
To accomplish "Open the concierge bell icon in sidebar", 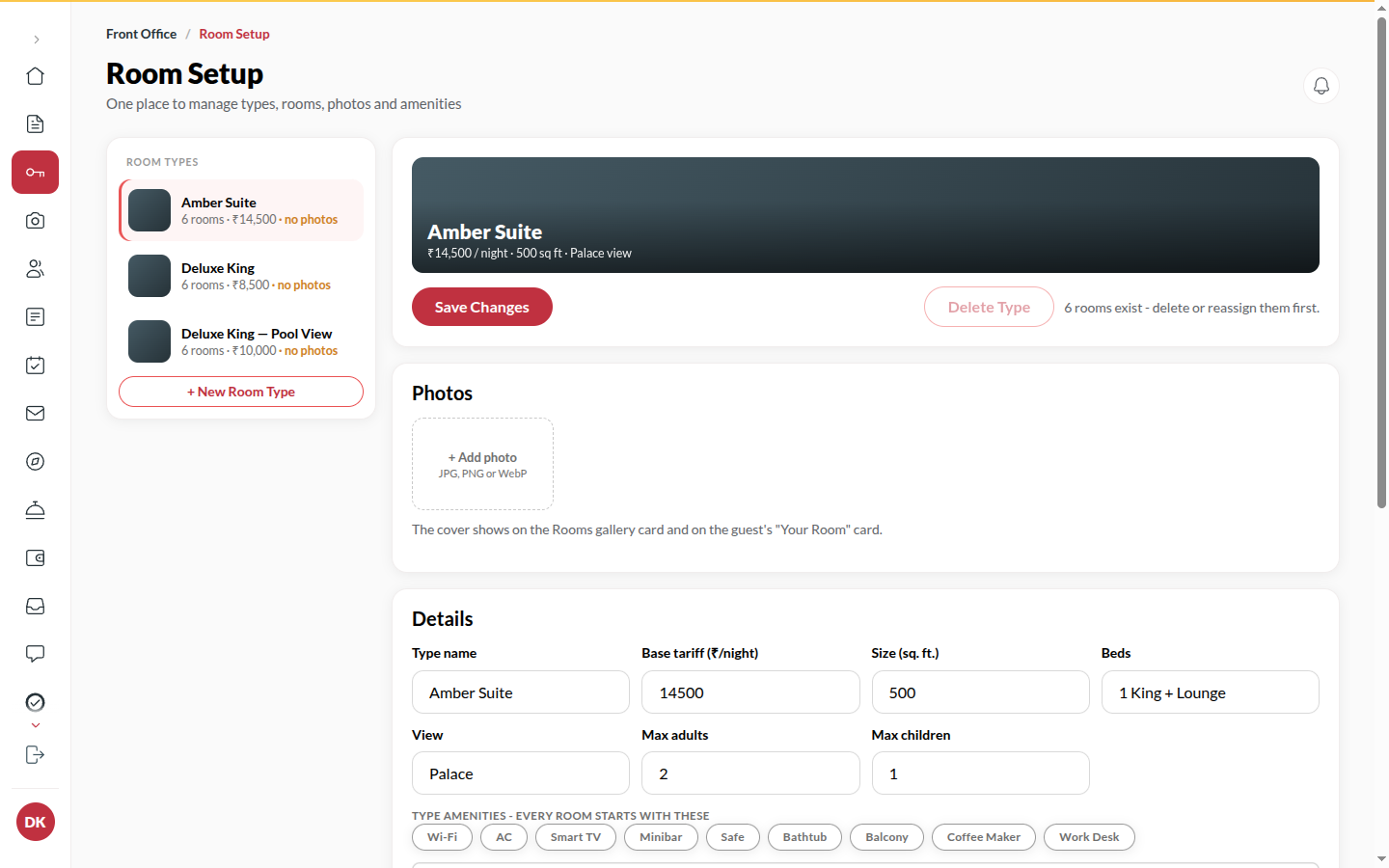I will coord(36,510).
